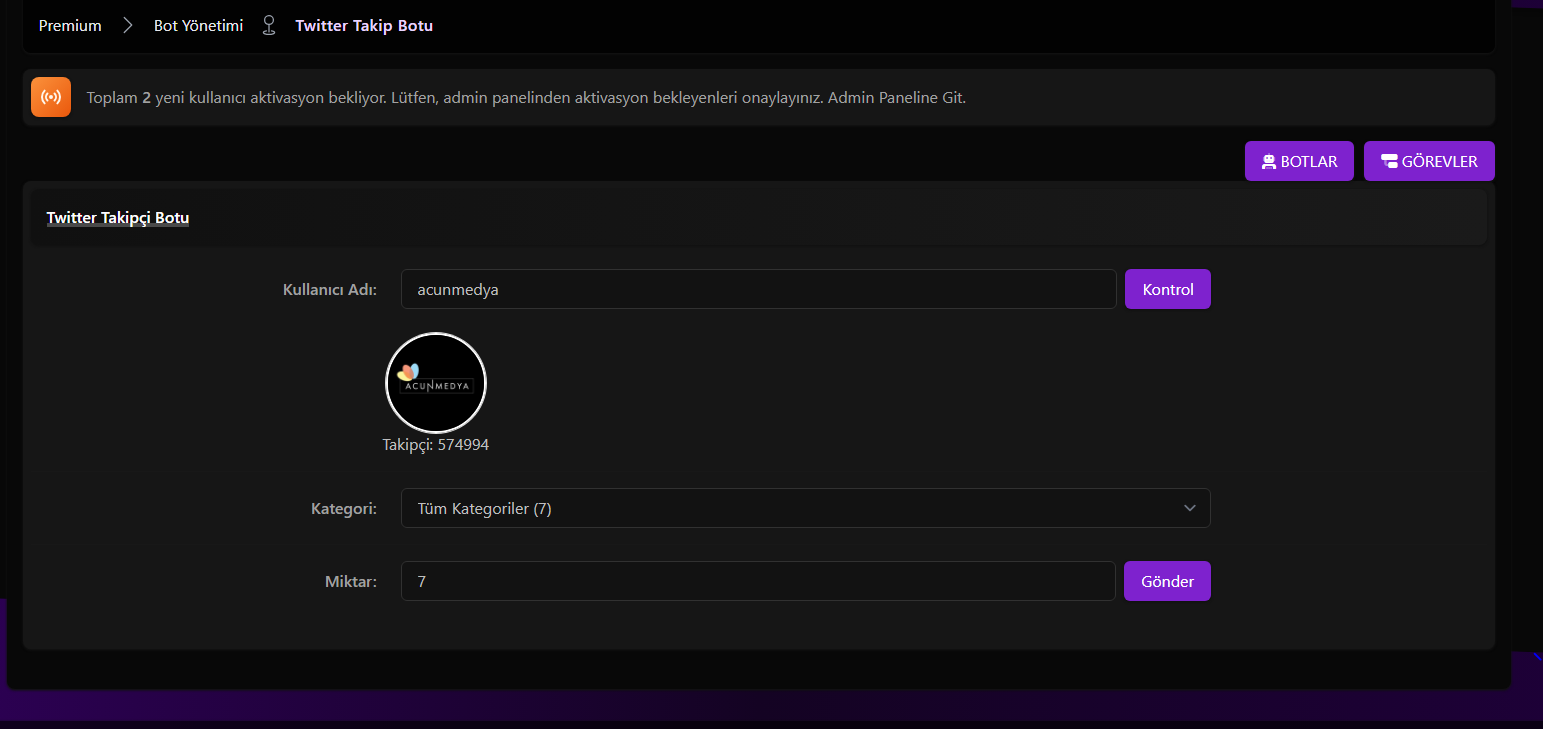Click the tasks icon on GÖREVLER button

click(x=1389, y=162)
